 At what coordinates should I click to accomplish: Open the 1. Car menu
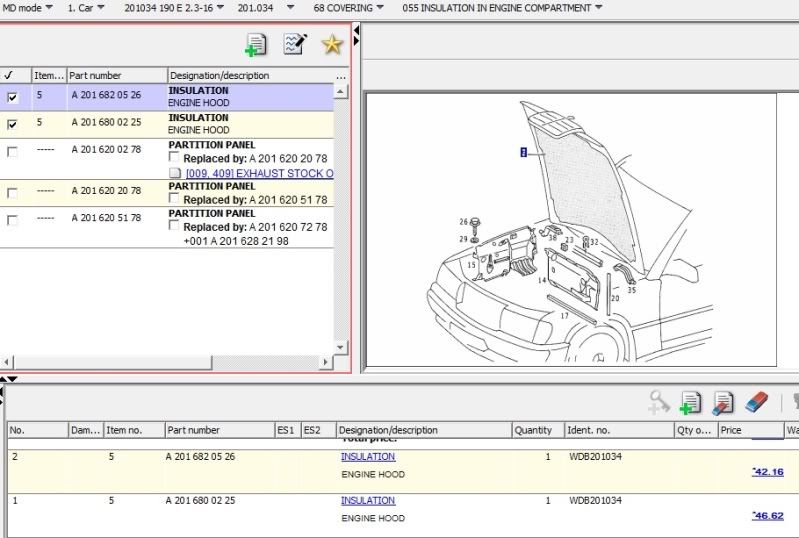click(86, 8)
